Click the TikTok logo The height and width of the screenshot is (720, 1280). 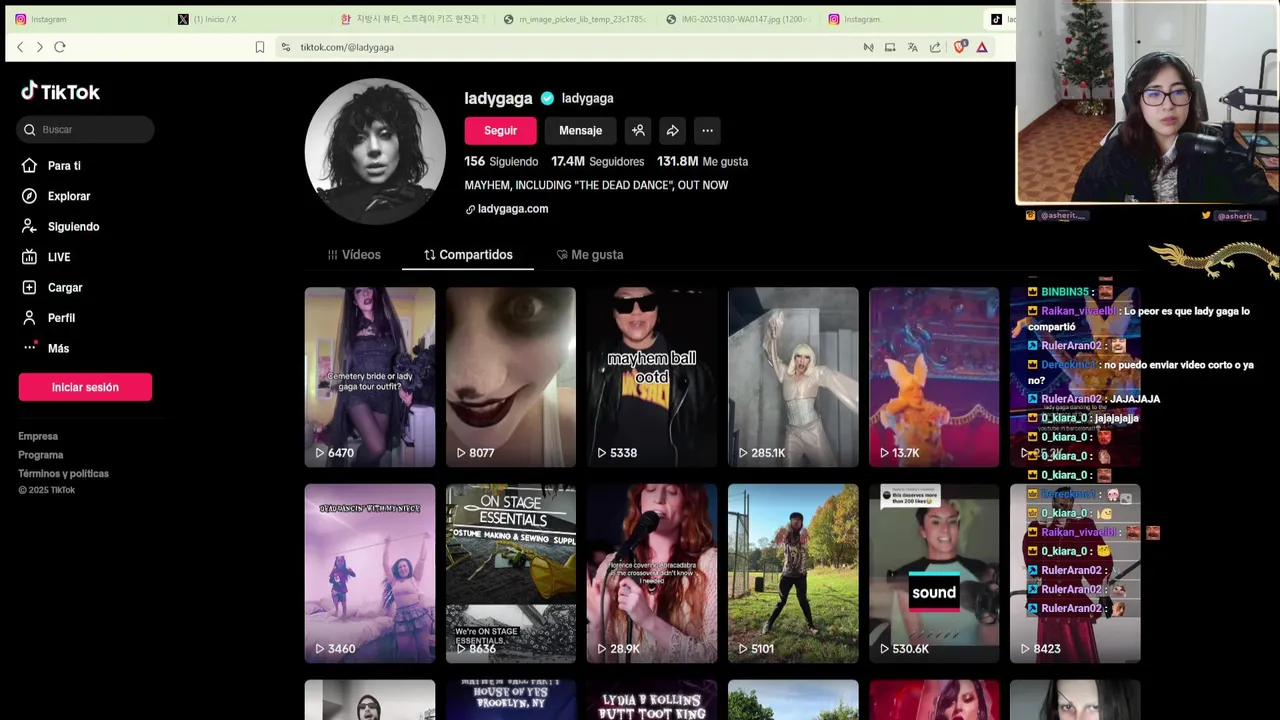coord(60,92)
